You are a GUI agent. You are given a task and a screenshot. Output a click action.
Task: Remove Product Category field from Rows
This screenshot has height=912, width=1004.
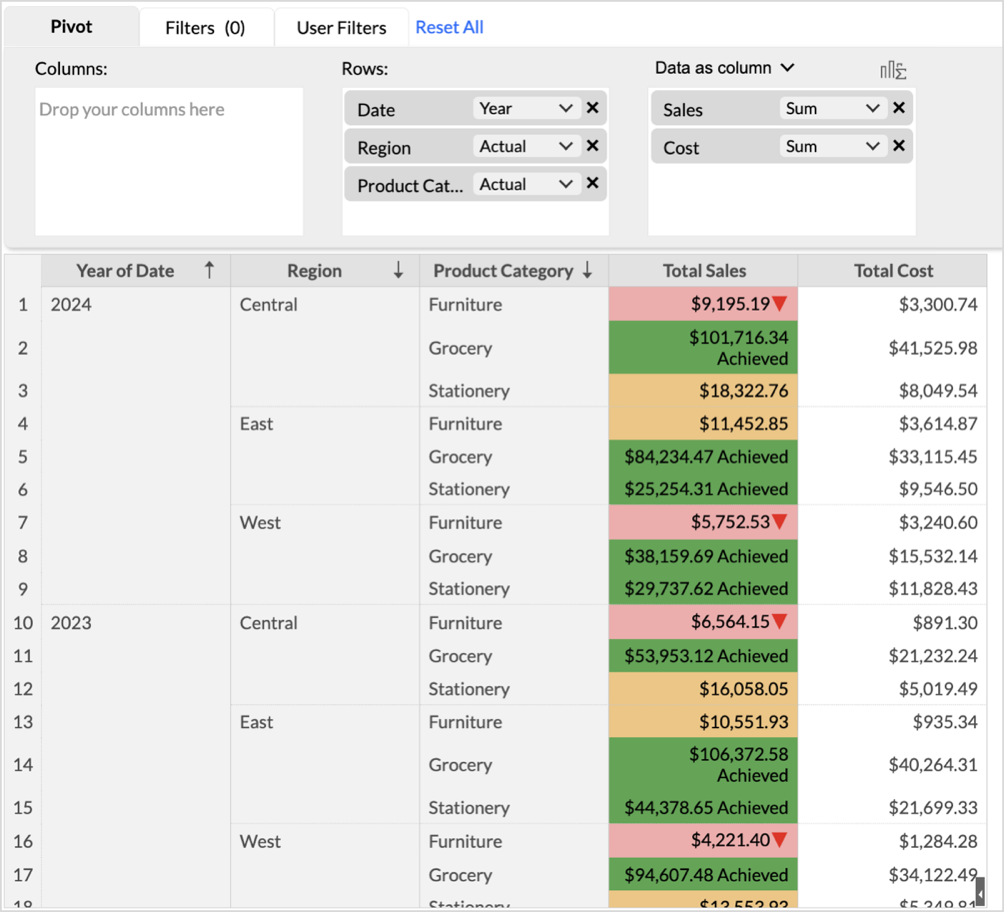(x=592, y=183)
